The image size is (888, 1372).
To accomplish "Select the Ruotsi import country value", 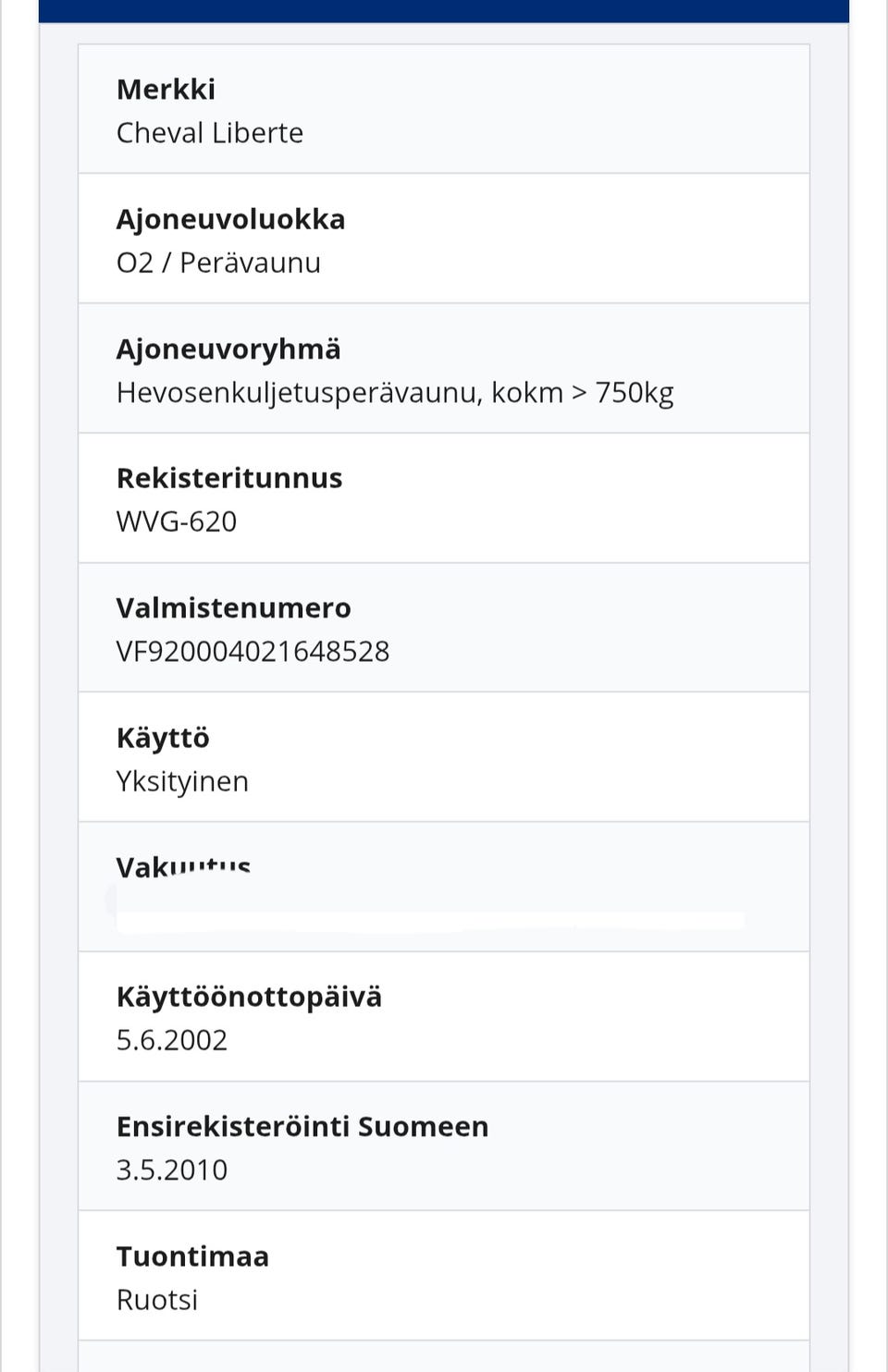I will coord(157,1300).
